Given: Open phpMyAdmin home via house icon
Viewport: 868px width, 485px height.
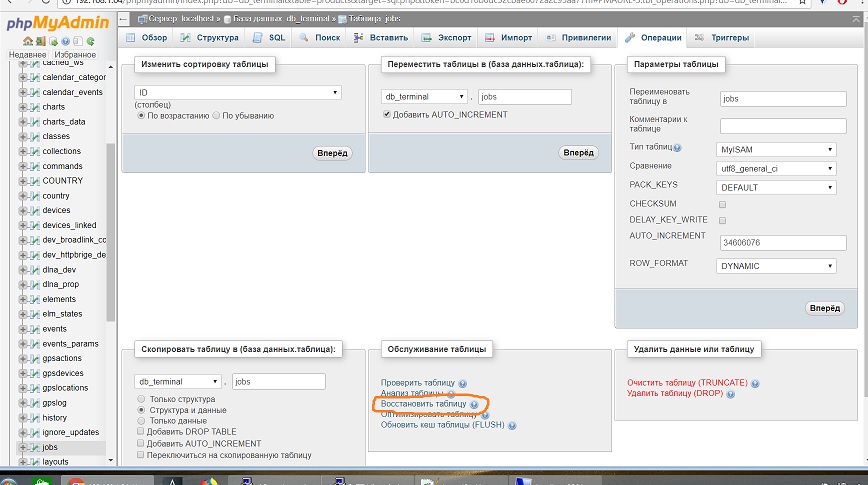Looking at the screenshot, I should tap(28, 41).
